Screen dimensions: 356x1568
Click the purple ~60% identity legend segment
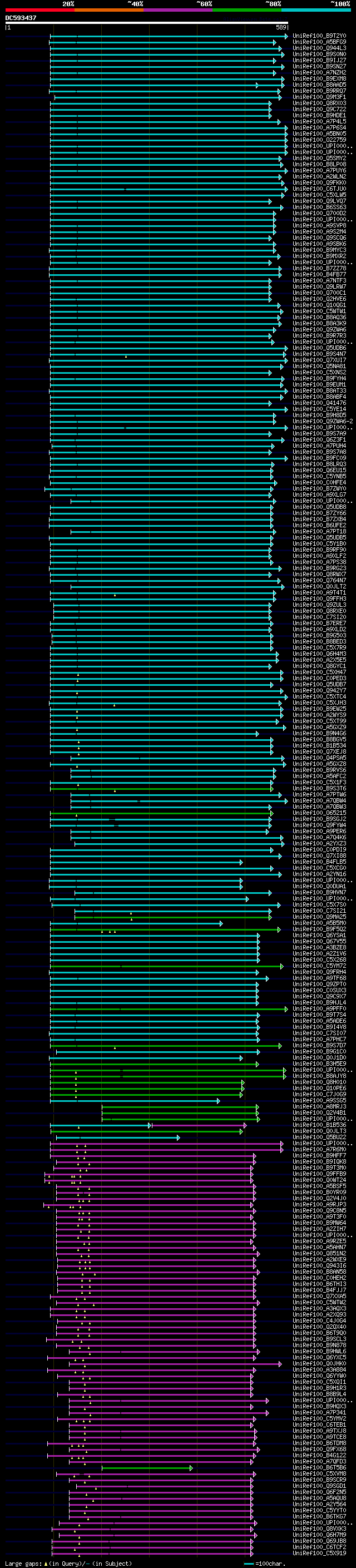pyautogui.click(x=179, y=10)
